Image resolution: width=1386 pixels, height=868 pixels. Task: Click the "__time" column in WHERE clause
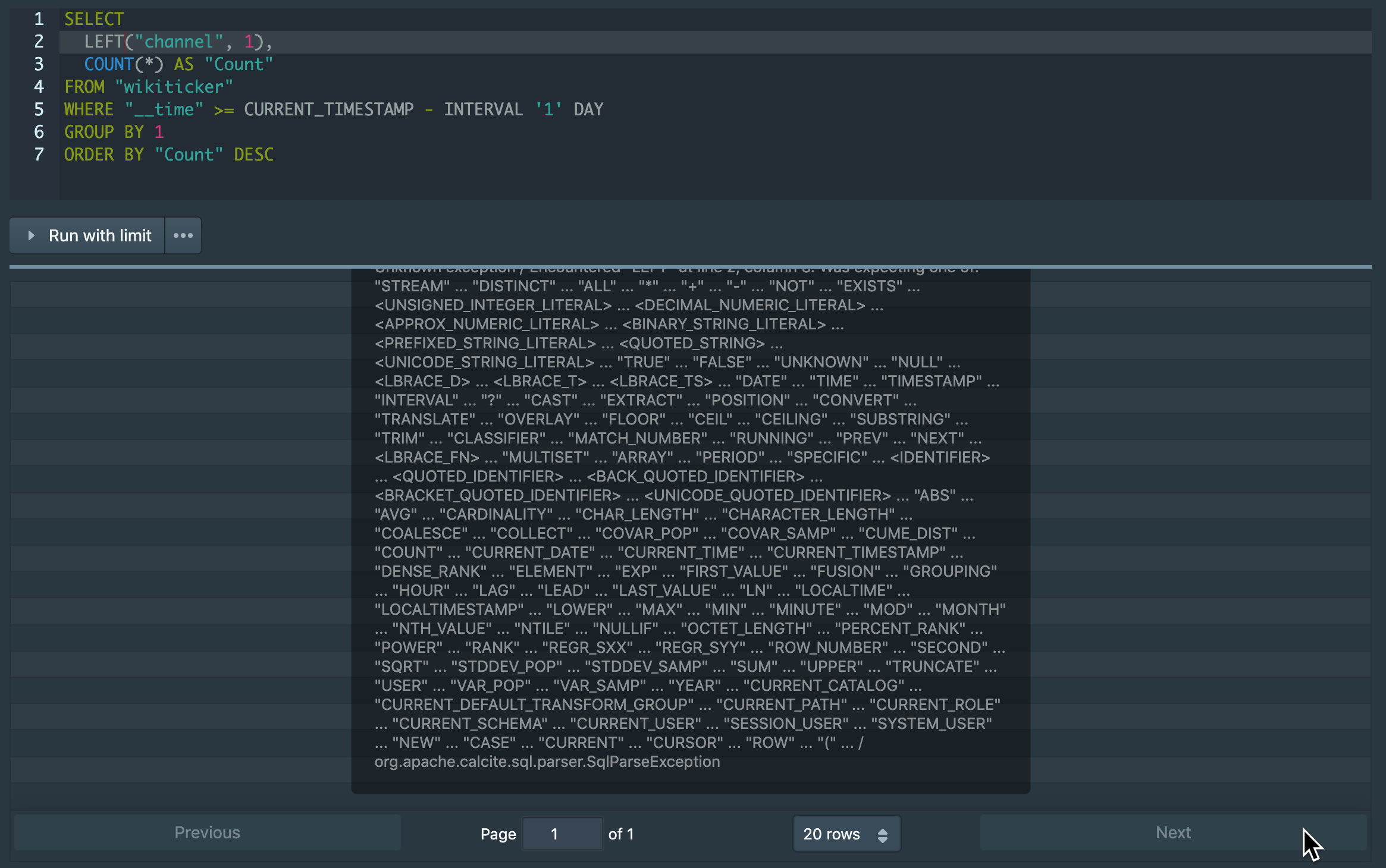[164, 109]
